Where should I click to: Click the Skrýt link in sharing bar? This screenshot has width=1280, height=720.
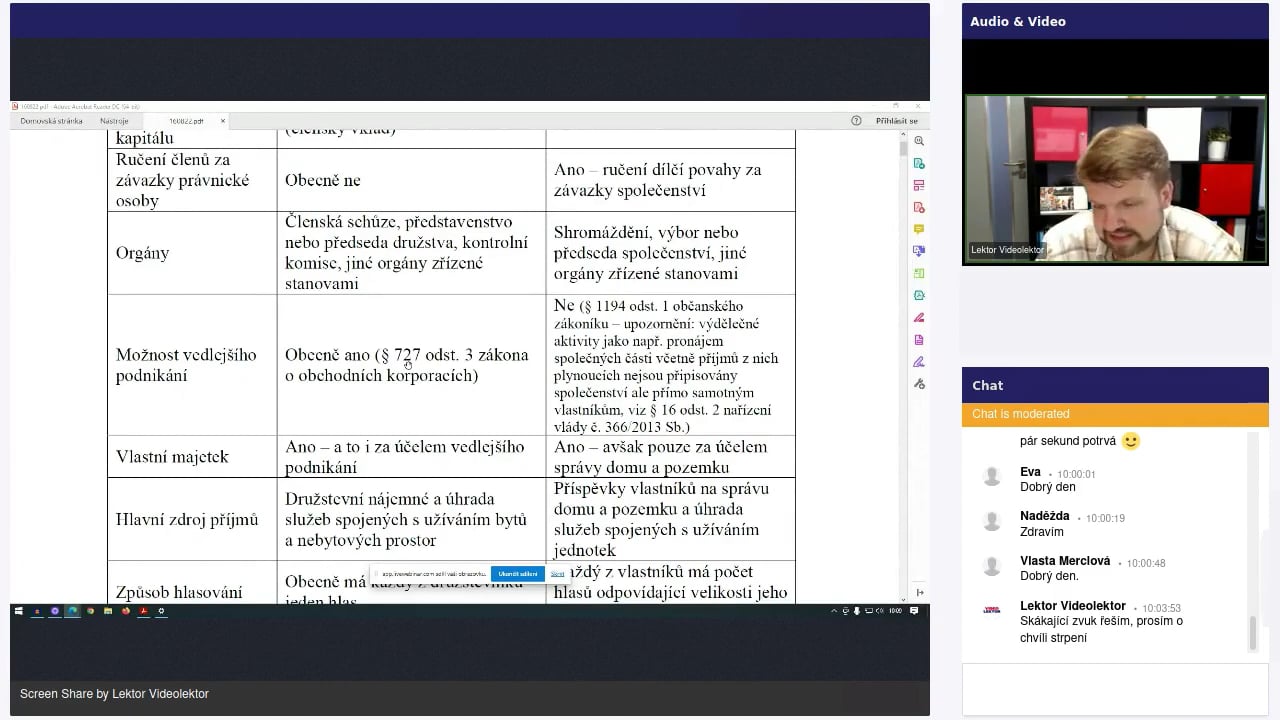pos(557,574)
